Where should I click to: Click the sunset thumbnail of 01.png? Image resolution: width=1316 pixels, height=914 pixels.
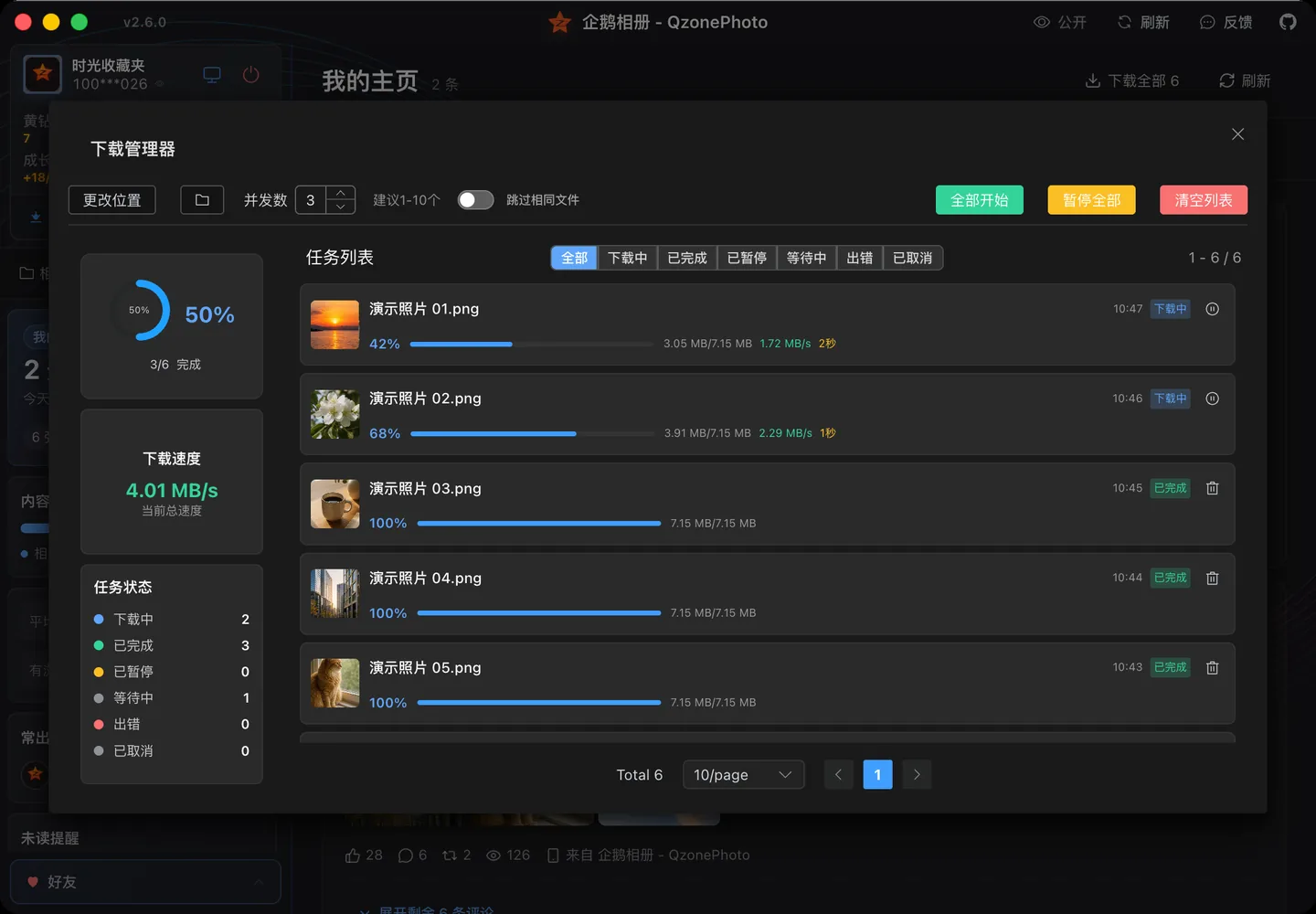click(334, 324)
